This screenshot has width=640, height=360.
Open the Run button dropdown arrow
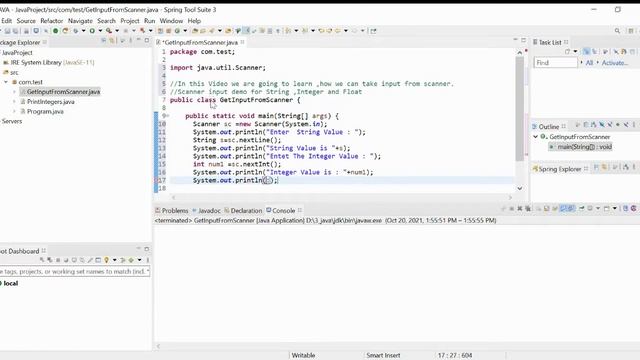100,31
